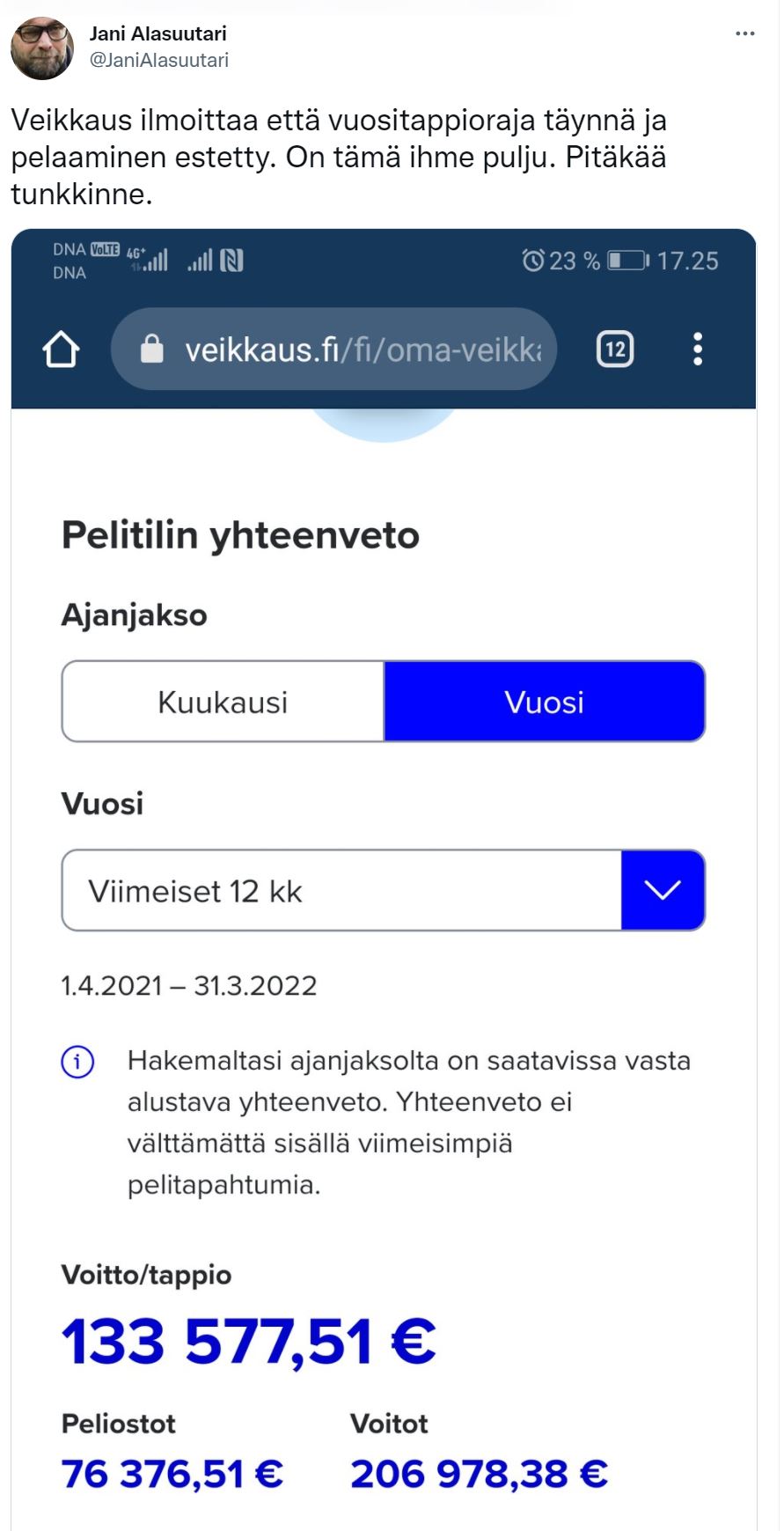Screen dimensions: 784x1531
Task: Open the browser three-dot overflow menu
Action: 698,350
